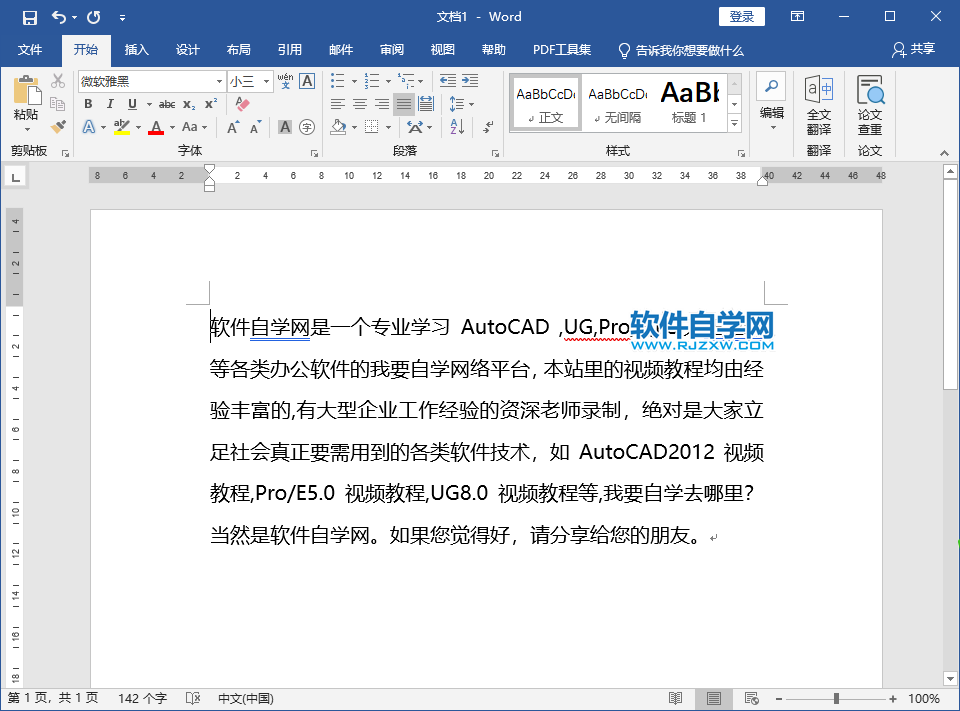The image size is (960, 711).
Task: Undo the last action
Action: pyautogui.click(x=59, y=17)
